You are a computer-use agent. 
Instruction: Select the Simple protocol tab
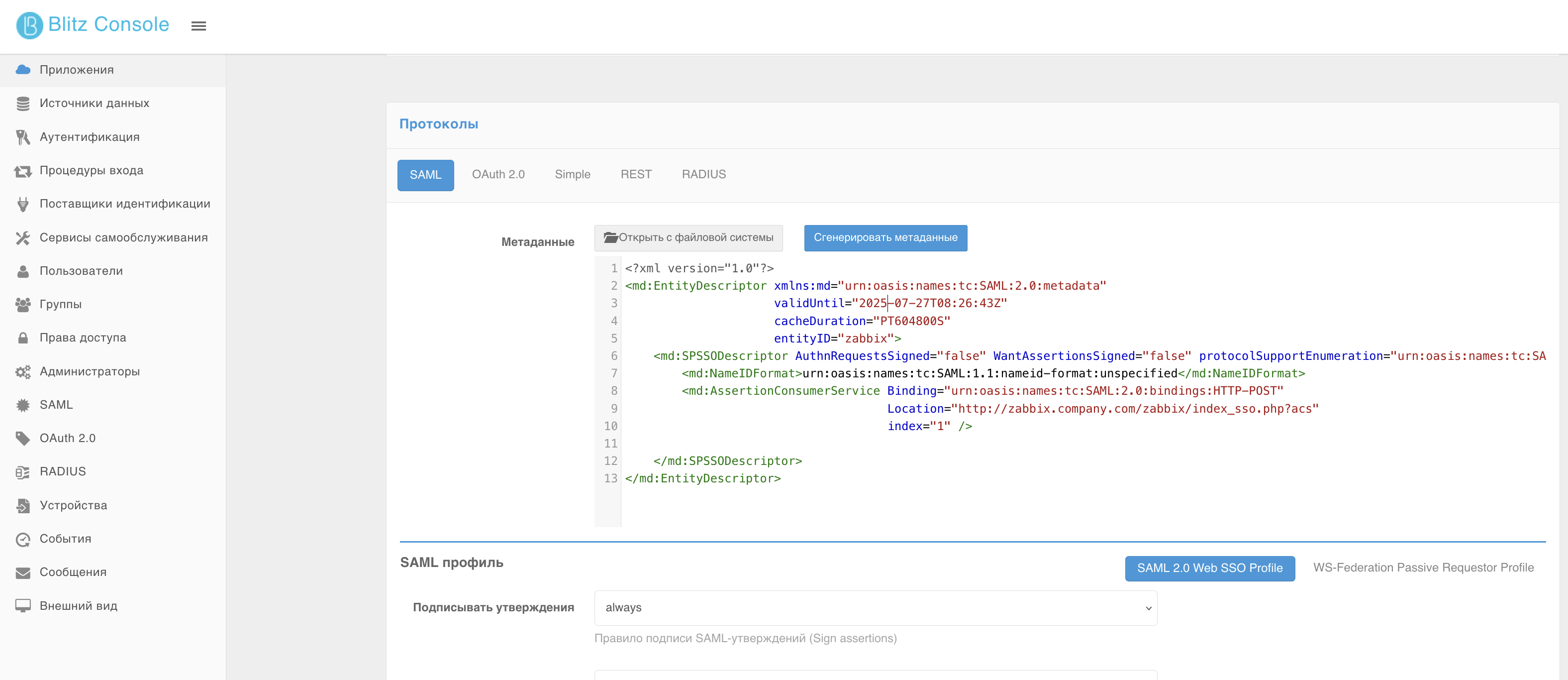click(x=572, y=174)
